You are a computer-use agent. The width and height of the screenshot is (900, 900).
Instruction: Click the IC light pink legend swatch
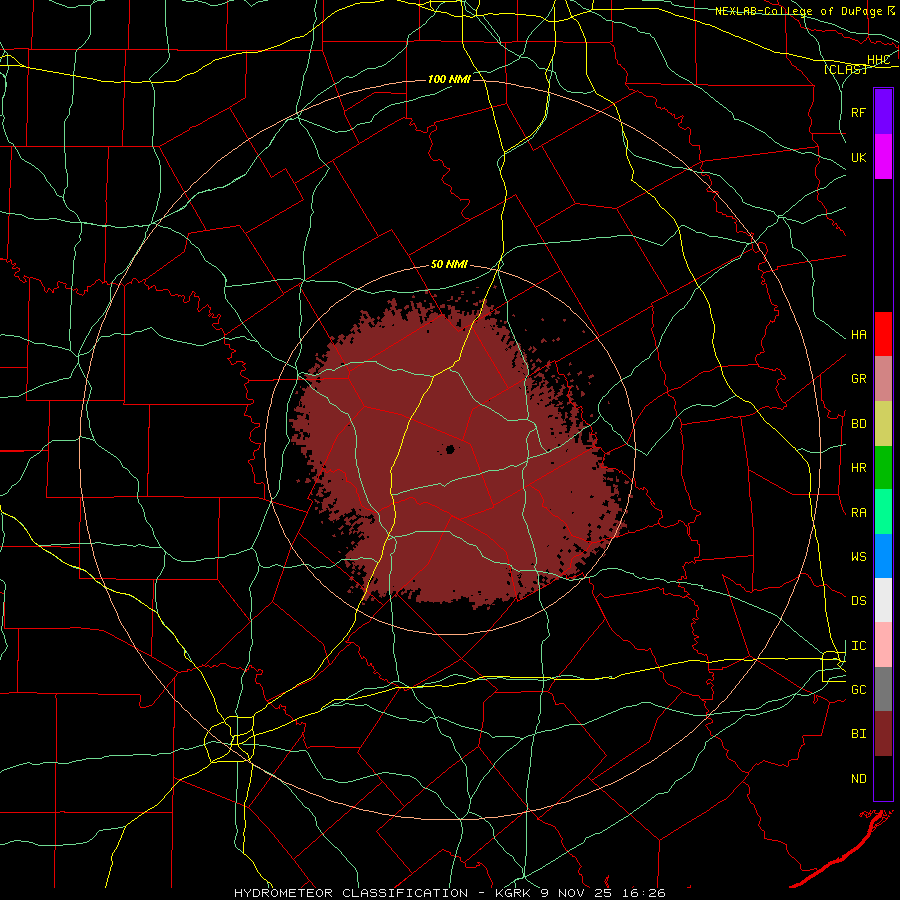(x=883, y=645)
